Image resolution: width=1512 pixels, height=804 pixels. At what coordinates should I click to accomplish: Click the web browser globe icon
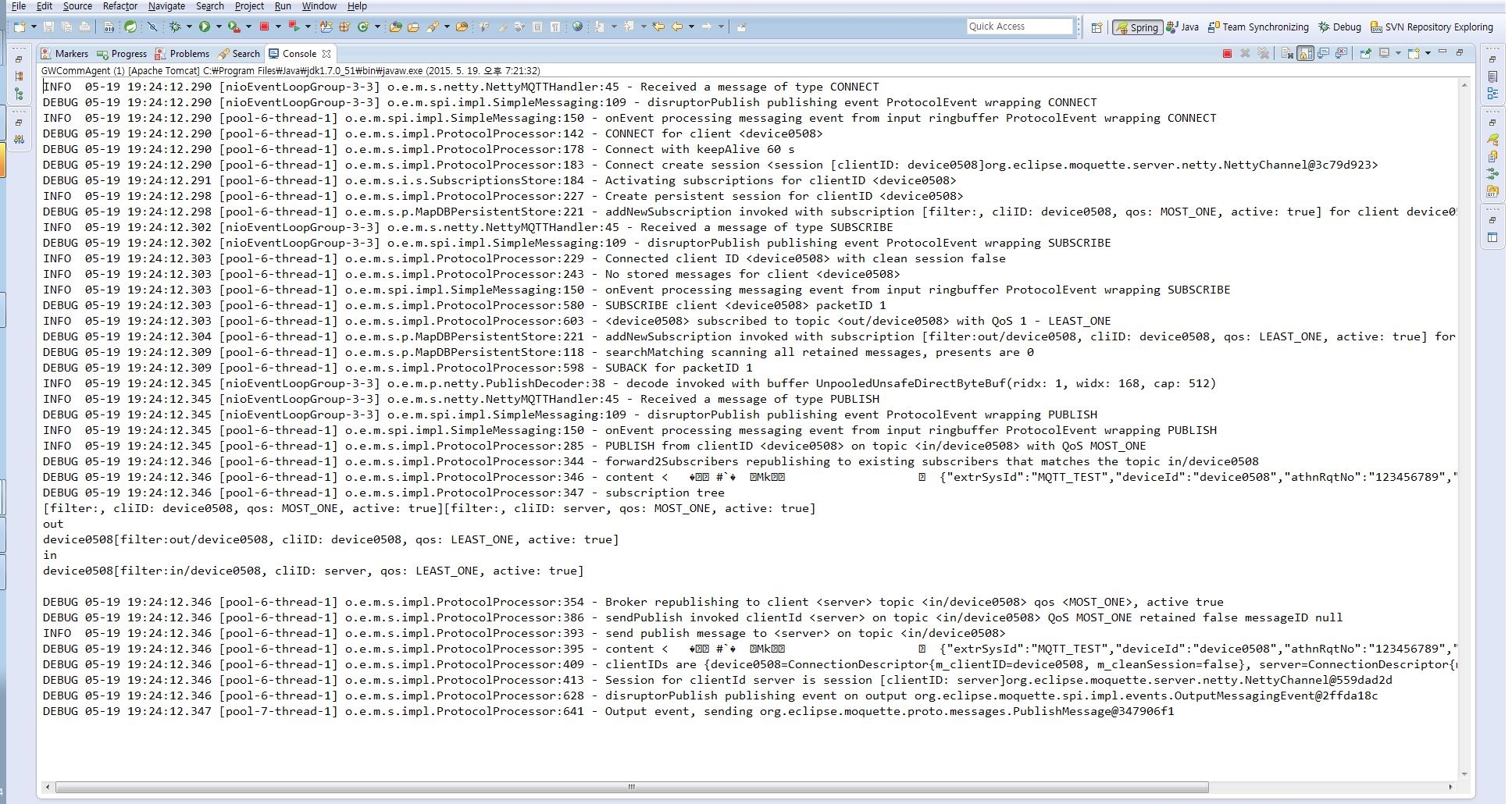coord(577,27)
